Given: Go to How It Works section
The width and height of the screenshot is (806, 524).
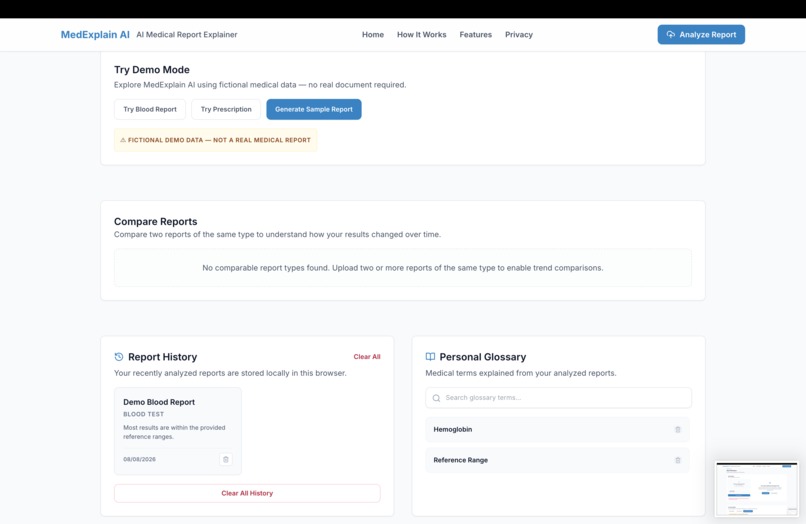Looking at the screenshot, I should (422, 34).
